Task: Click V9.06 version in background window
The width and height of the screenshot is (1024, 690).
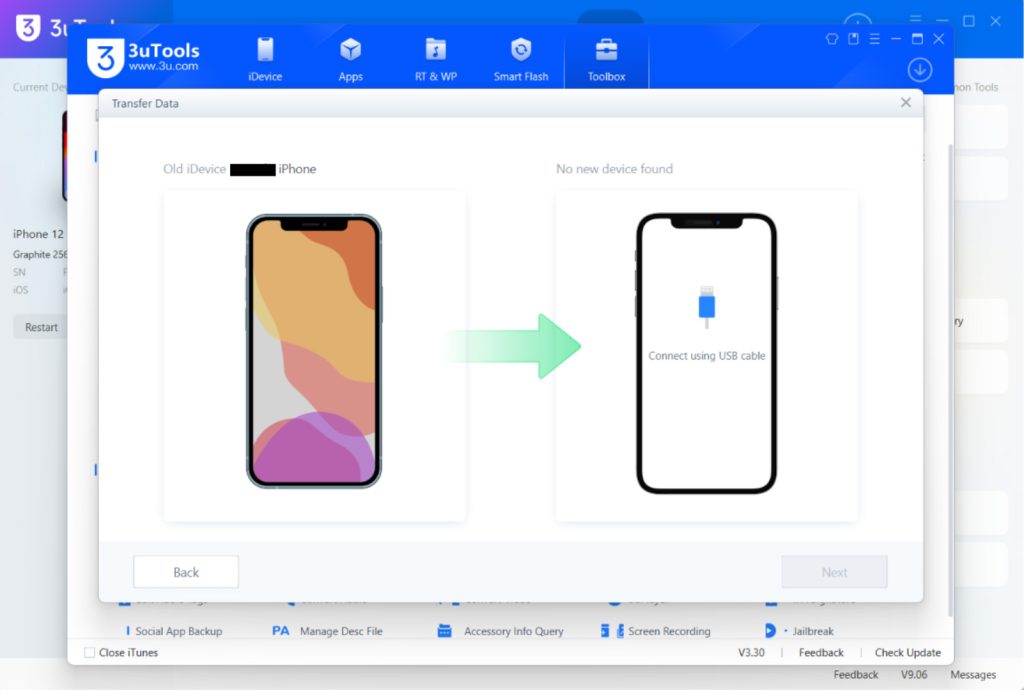Action: point(914,675)
